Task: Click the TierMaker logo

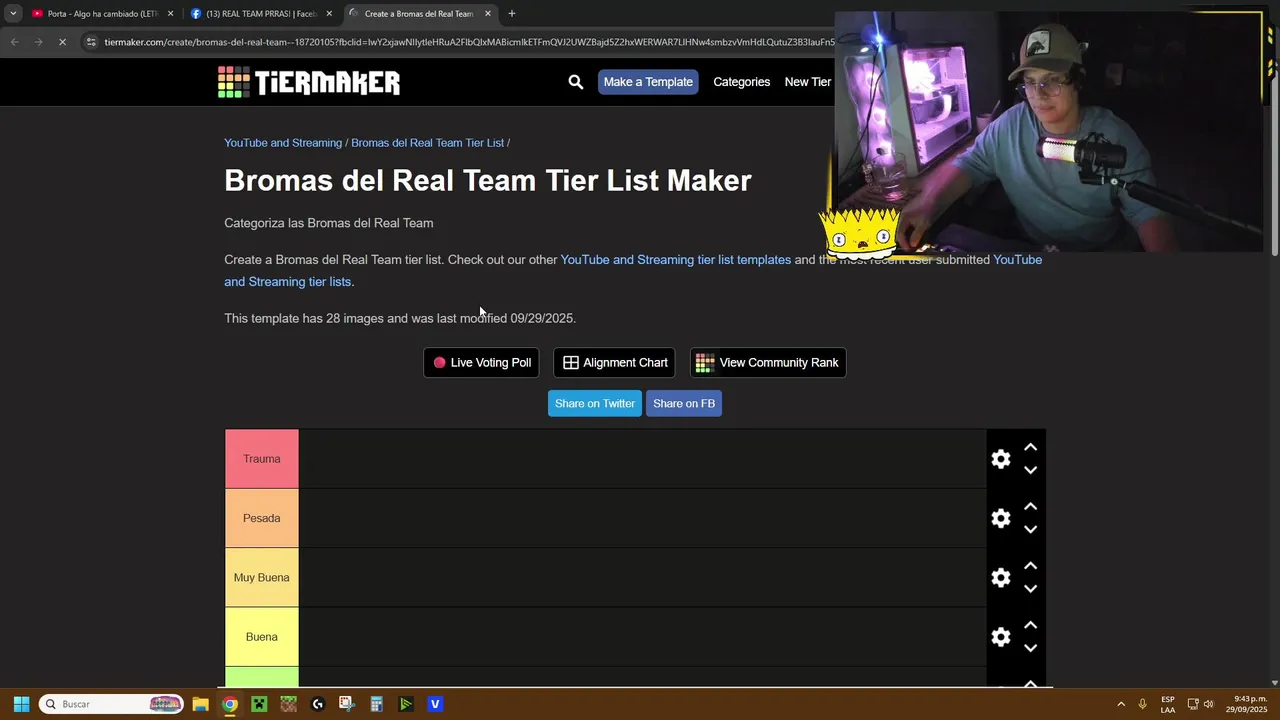Action: (309, 82)
